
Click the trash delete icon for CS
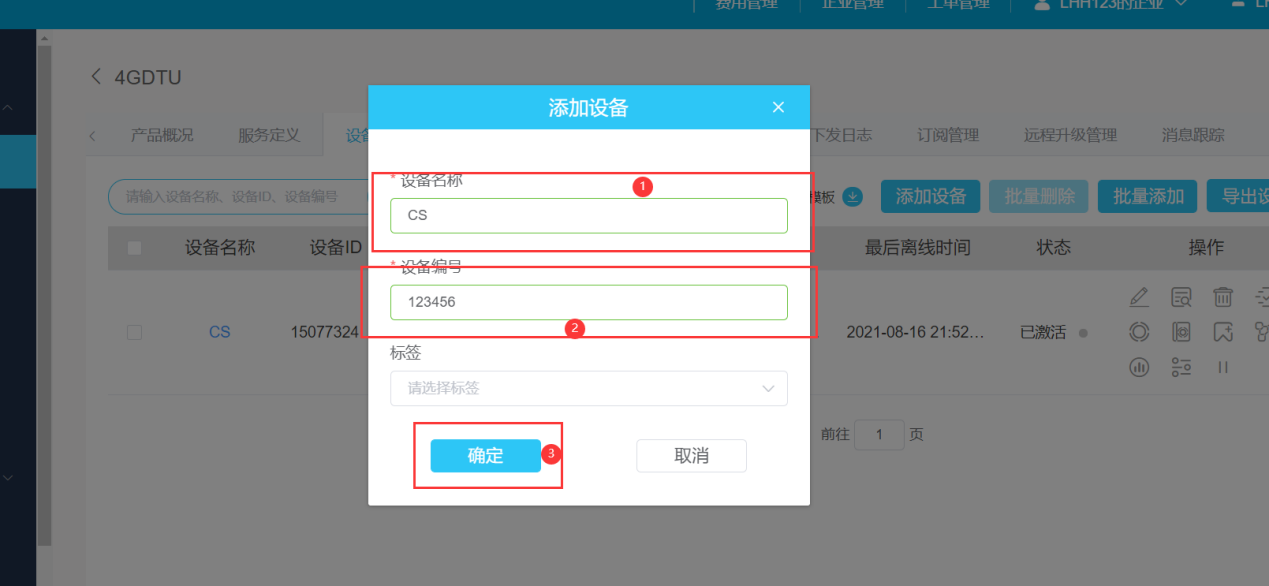[1223, 296]
